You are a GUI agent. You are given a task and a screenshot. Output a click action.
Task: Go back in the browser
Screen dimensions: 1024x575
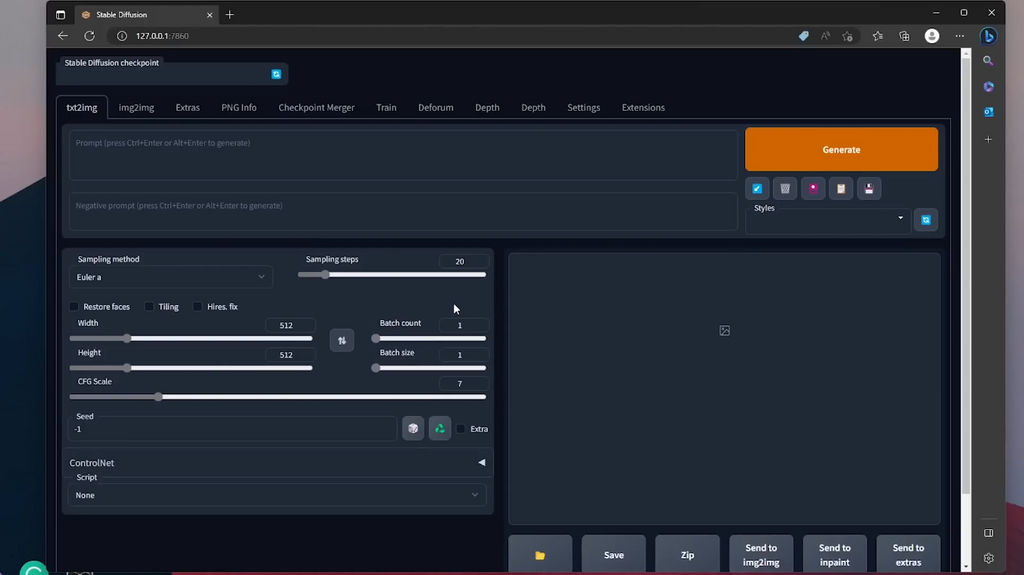[63, 36]
